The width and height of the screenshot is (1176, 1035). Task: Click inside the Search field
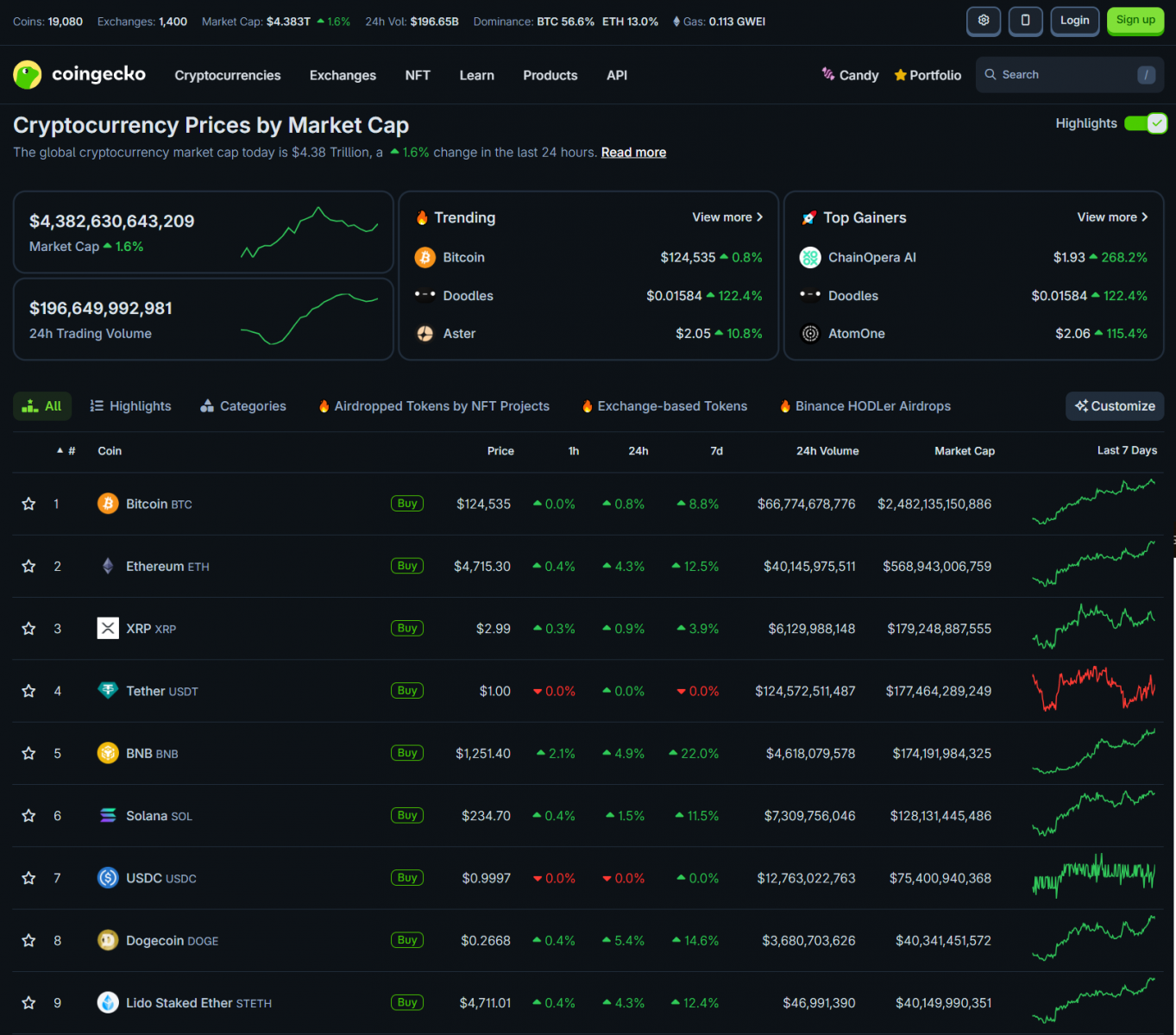[1061, 74]
